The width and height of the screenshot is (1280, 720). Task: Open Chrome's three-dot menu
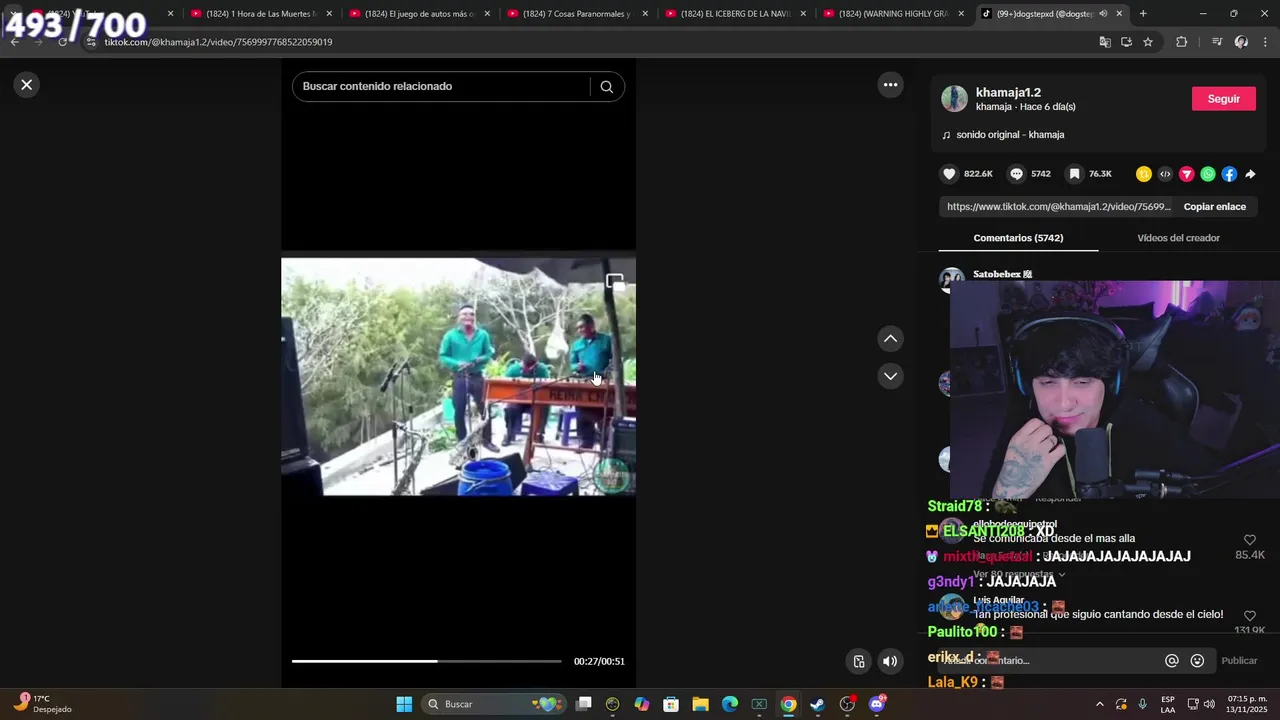click(1265, 42)
